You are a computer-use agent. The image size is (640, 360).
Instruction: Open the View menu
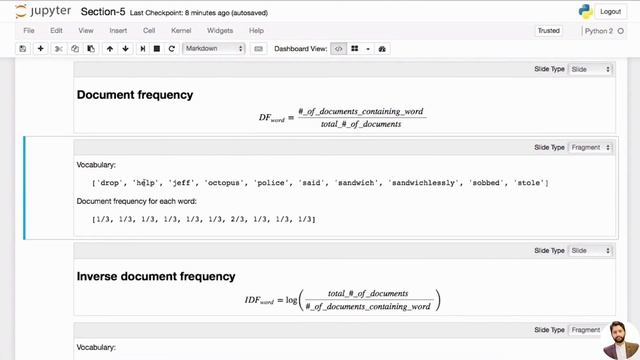pyautogui.click(x=86, y=31)
